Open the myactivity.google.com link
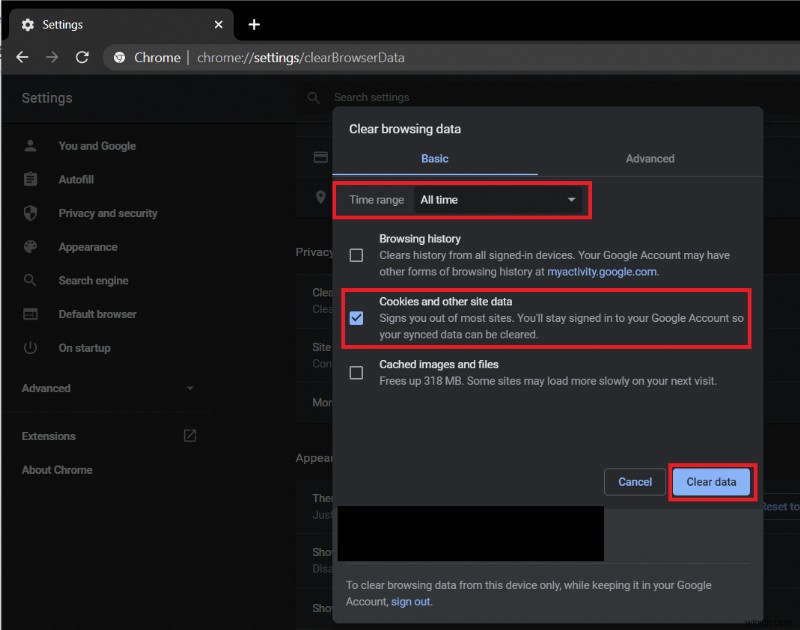 click(602, 272)
